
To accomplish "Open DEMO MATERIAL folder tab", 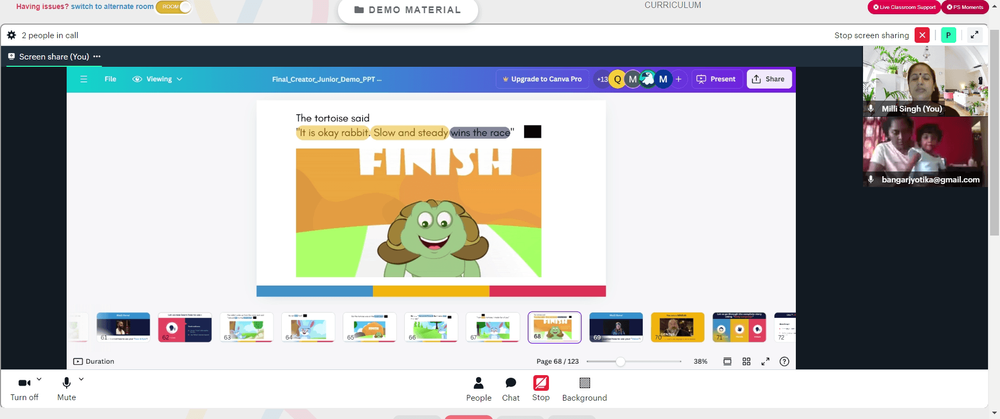I will [408, 10].
